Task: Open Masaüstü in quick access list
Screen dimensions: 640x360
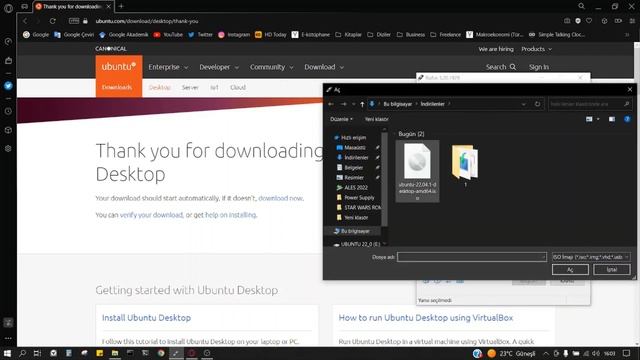Action: coord(355,147)
